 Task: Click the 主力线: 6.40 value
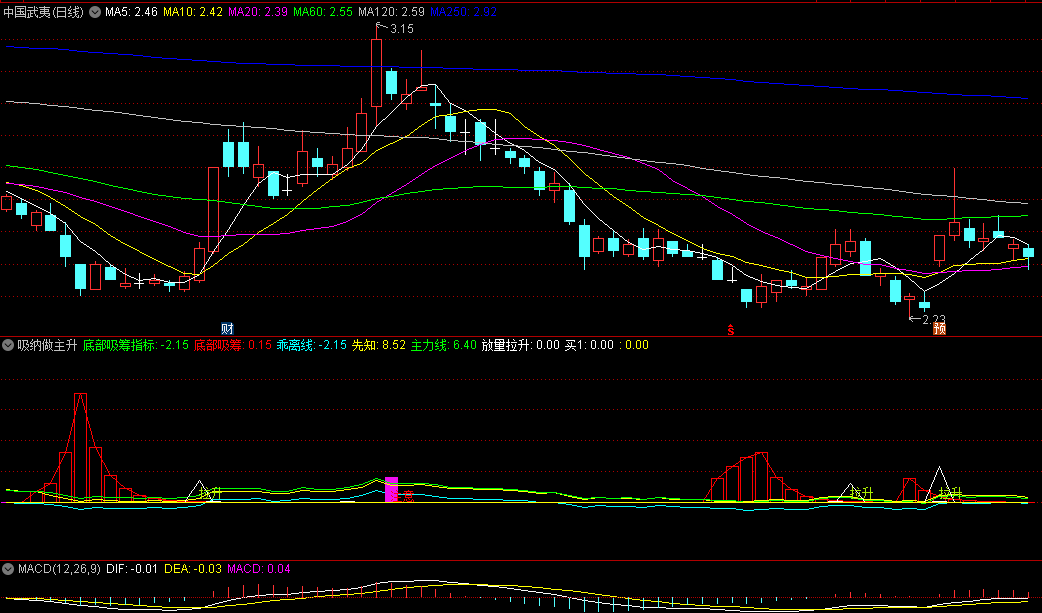point(443,345)
